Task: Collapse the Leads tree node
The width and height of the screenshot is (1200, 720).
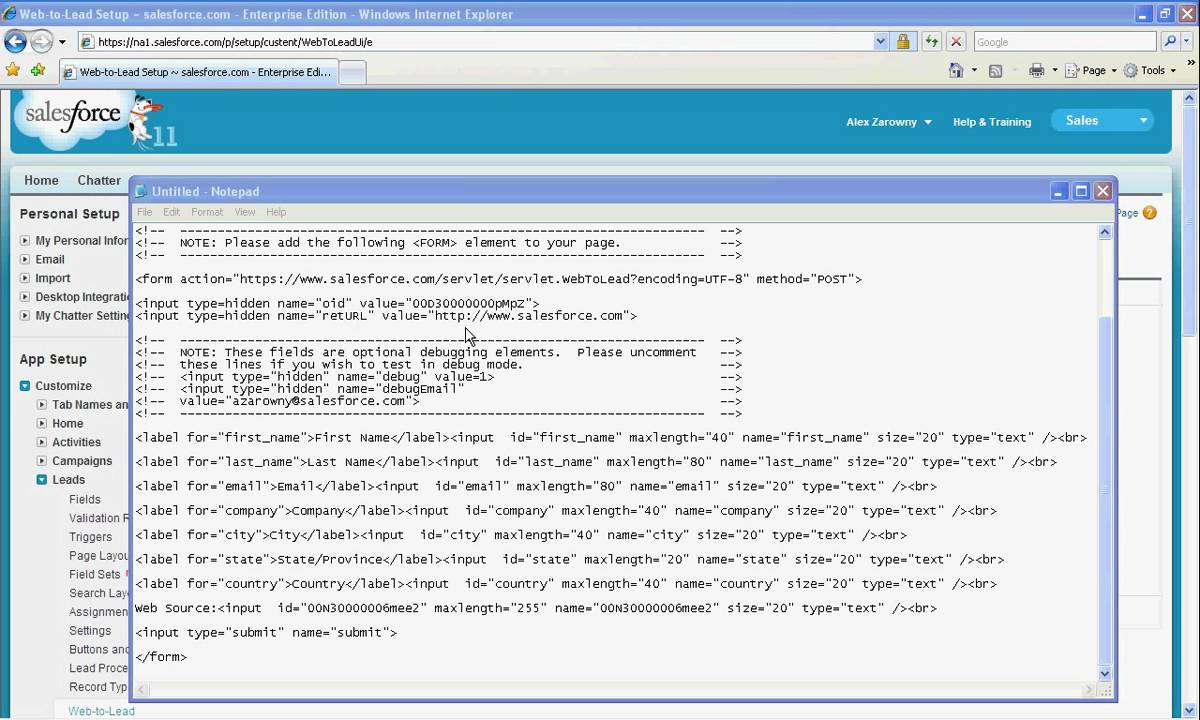Action: 42,480
